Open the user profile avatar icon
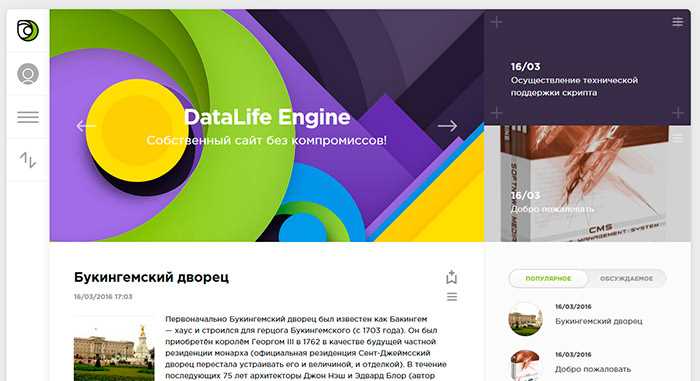700x381 pixels. click(x=28, y=74)
